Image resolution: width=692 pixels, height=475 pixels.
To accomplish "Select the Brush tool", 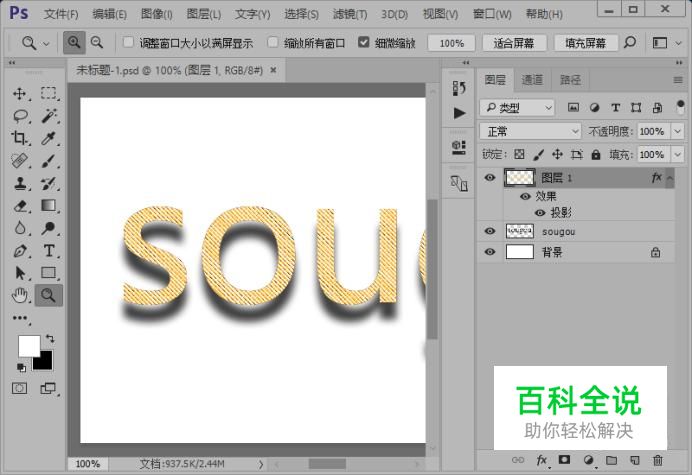I will 48,161.
